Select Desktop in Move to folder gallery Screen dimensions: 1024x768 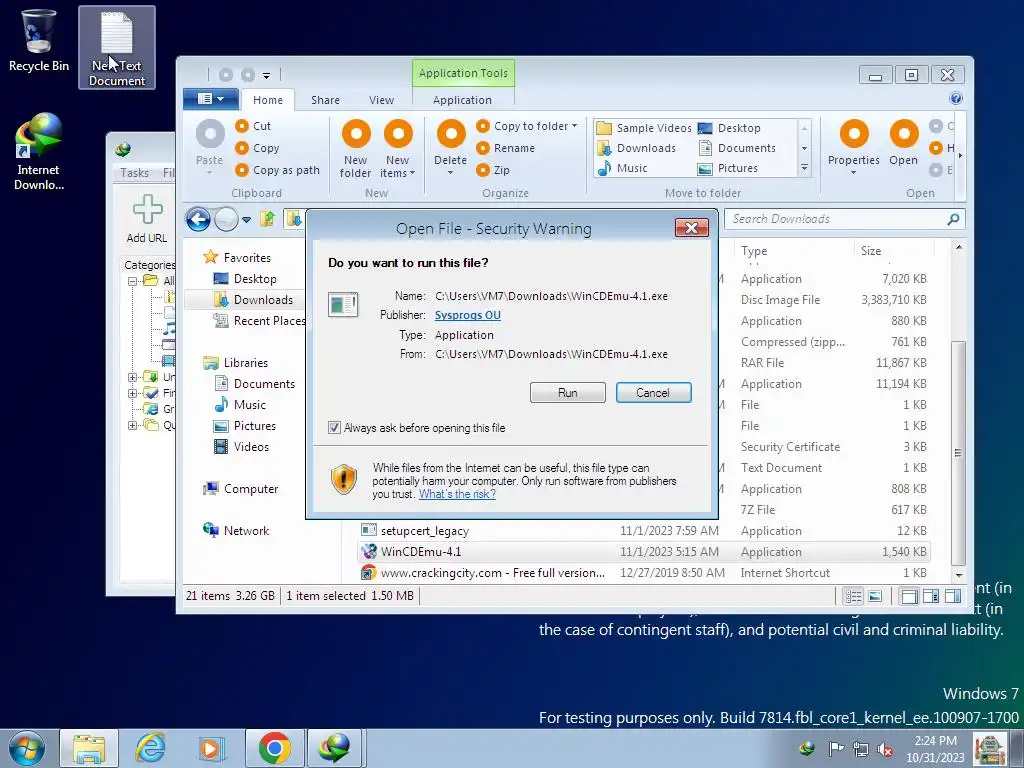tap(729, 128)
